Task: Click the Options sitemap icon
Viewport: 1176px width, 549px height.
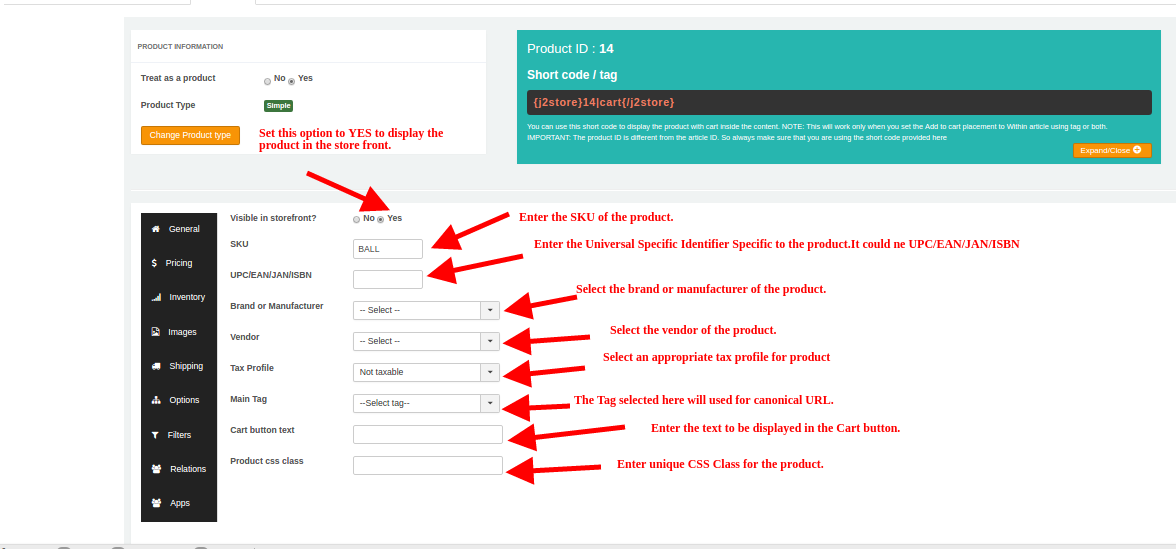Action: (156, 400)
